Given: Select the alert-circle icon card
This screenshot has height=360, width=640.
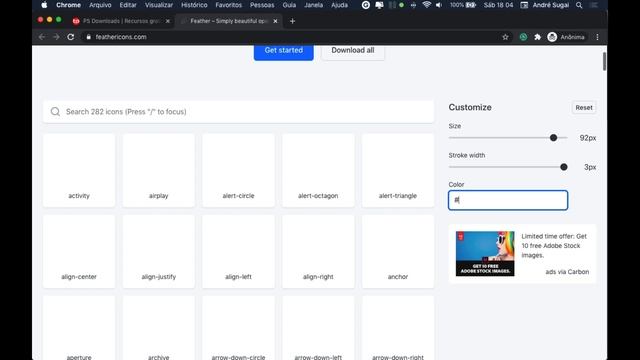Looking at the screenshot, I should click(x=238, y=170).
